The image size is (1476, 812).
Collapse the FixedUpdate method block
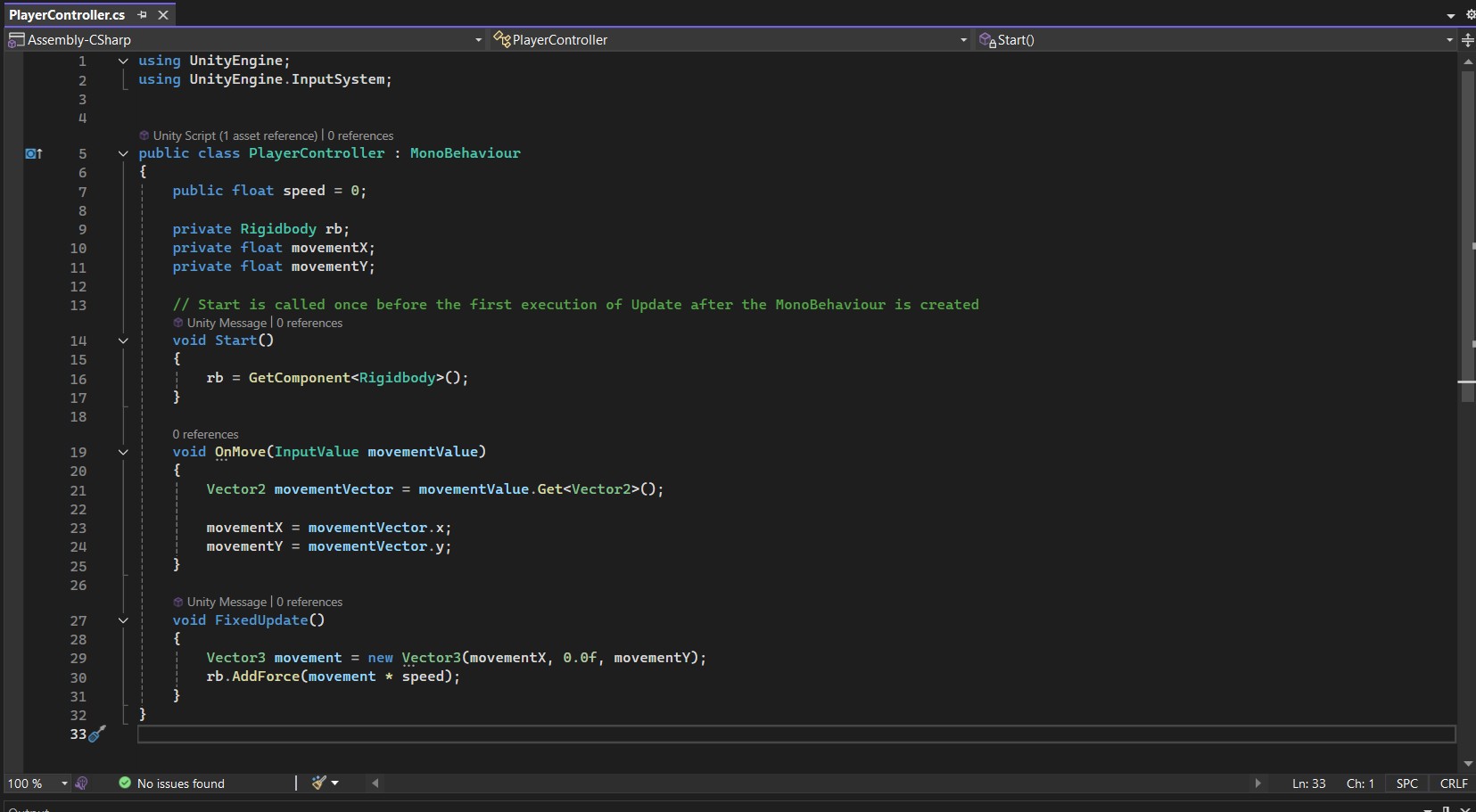tap(123, 620)
